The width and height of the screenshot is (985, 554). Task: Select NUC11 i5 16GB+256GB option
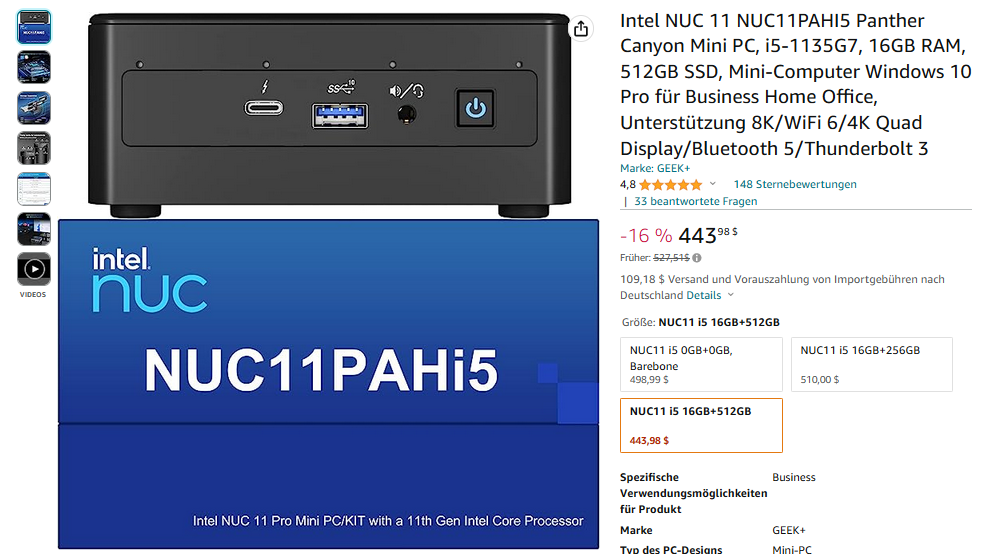[871, 364]
